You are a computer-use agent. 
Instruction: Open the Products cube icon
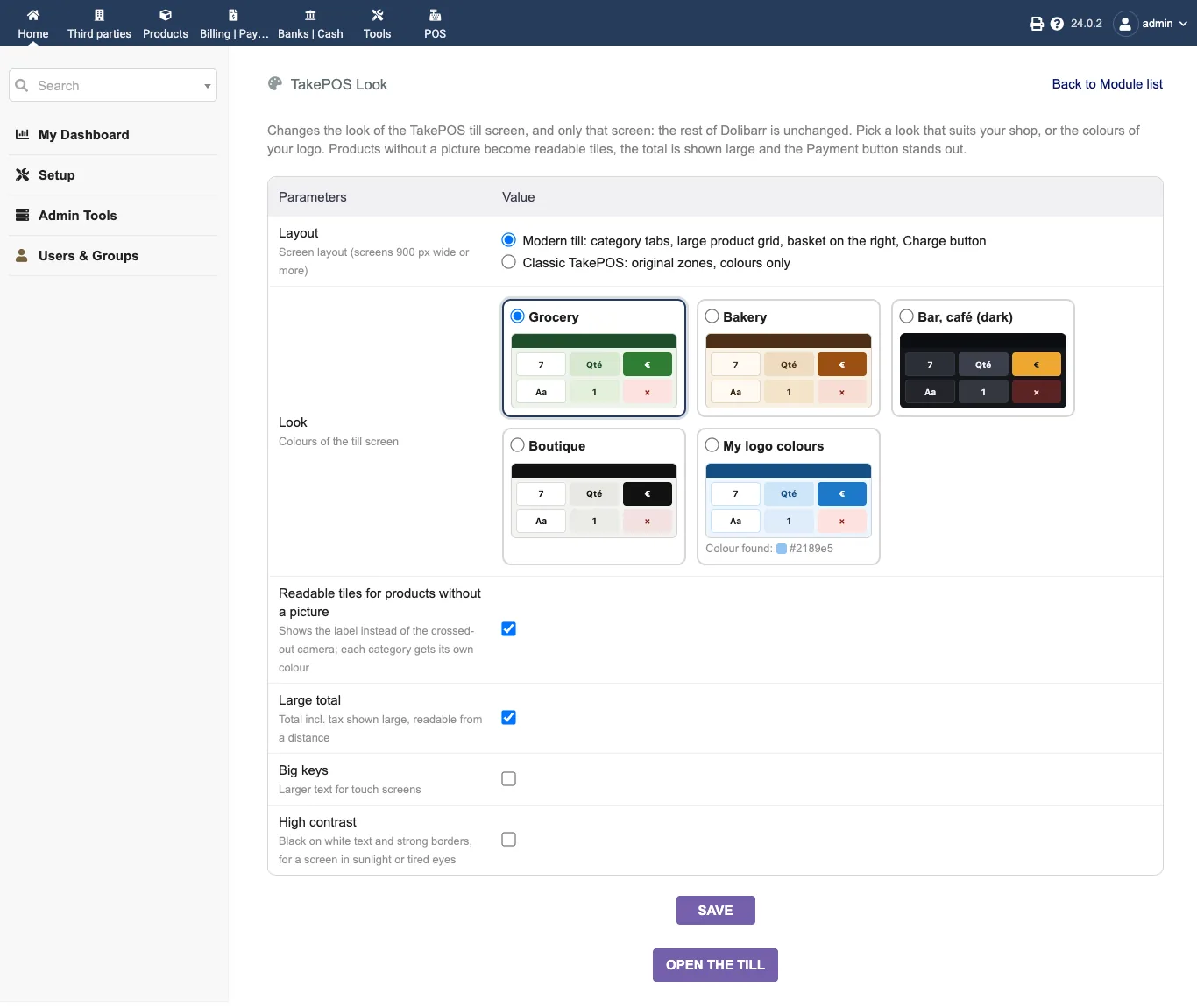166,15
